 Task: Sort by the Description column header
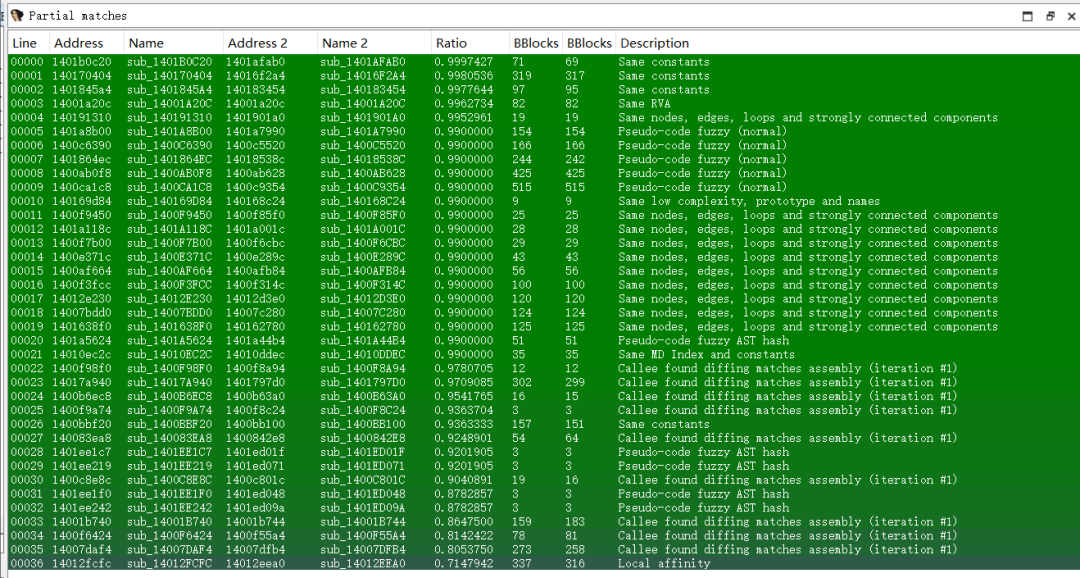coord(654,43)
